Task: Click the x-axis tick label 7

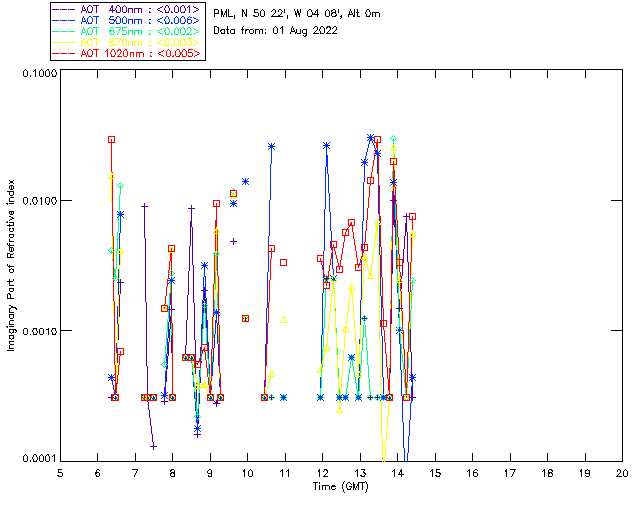Action: coord(135,473)
